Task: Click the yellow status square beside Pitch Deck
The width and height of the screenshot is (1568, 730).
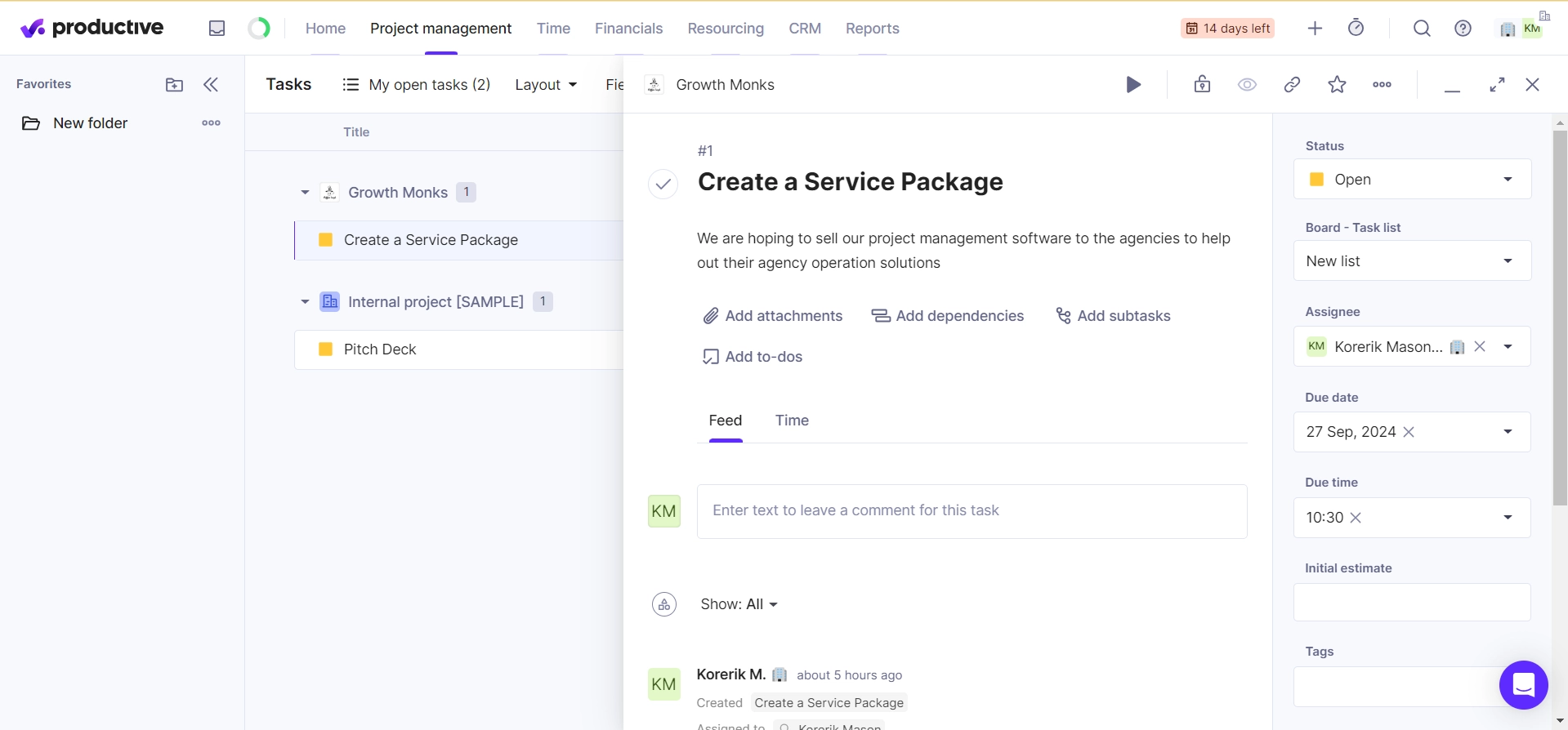Action: point(325,349)
